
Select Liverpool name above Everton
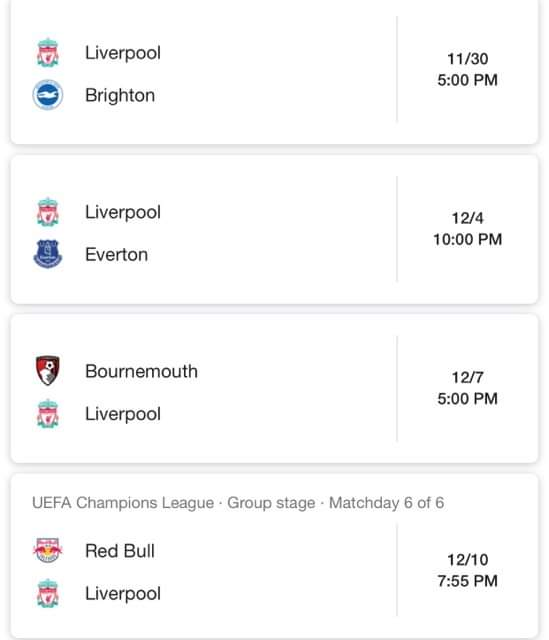[x=123, y=212]
